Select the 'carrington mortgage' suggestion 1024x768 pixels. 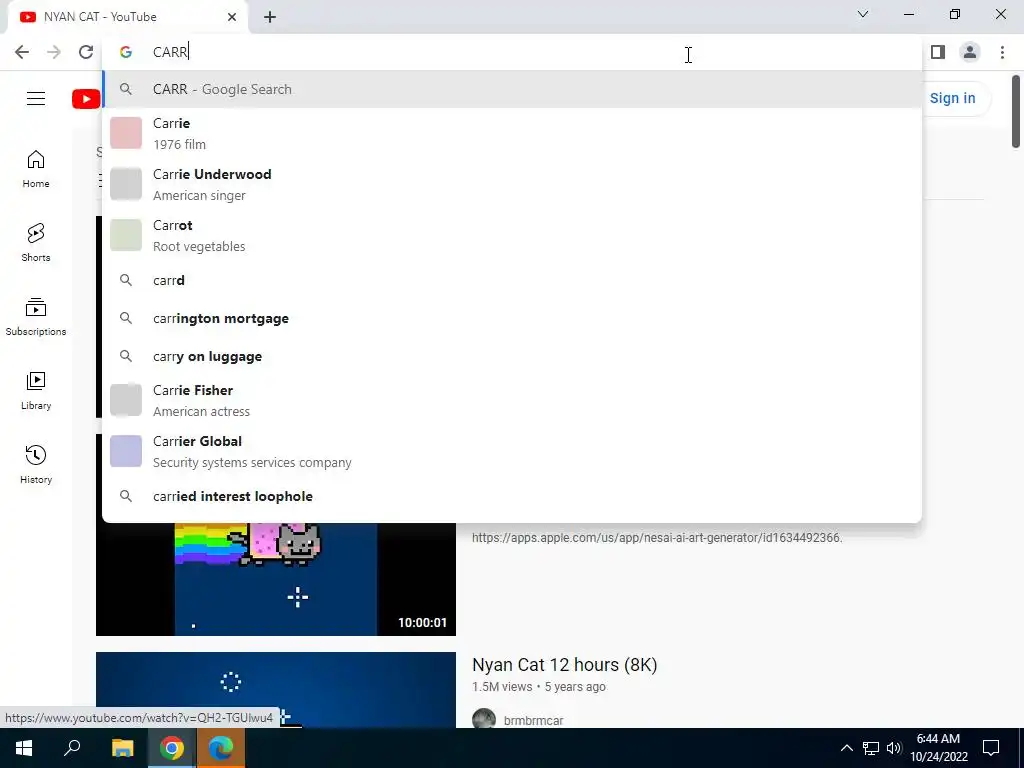tap(512, 318)
